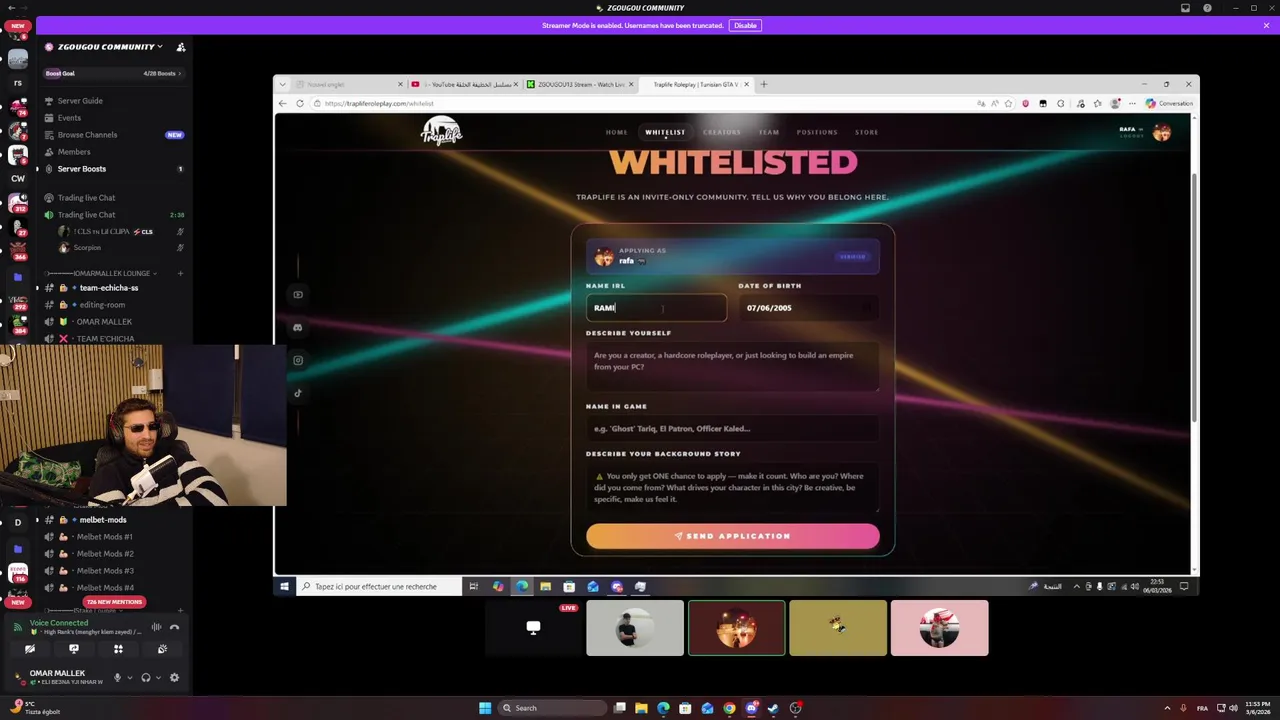1280x720 pixels.
Task: Click Describe Yourself text area
Action: point(732,367)
